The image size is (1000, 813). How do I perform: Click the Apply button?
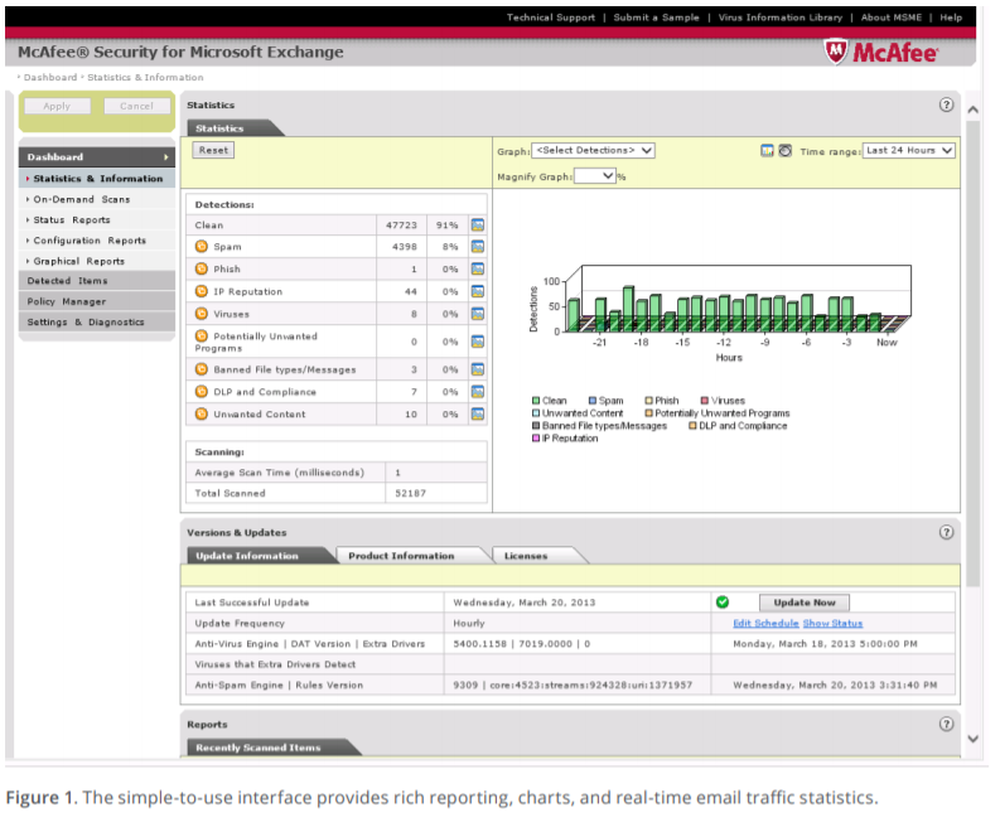tap(57, 106)
